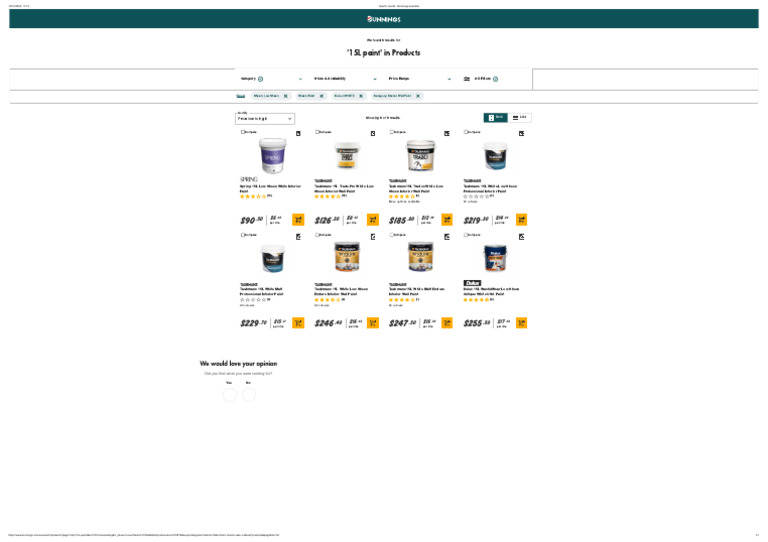Select the No feedback radio button
This screenshot has height=542, width=768.
tap(248, 394)
